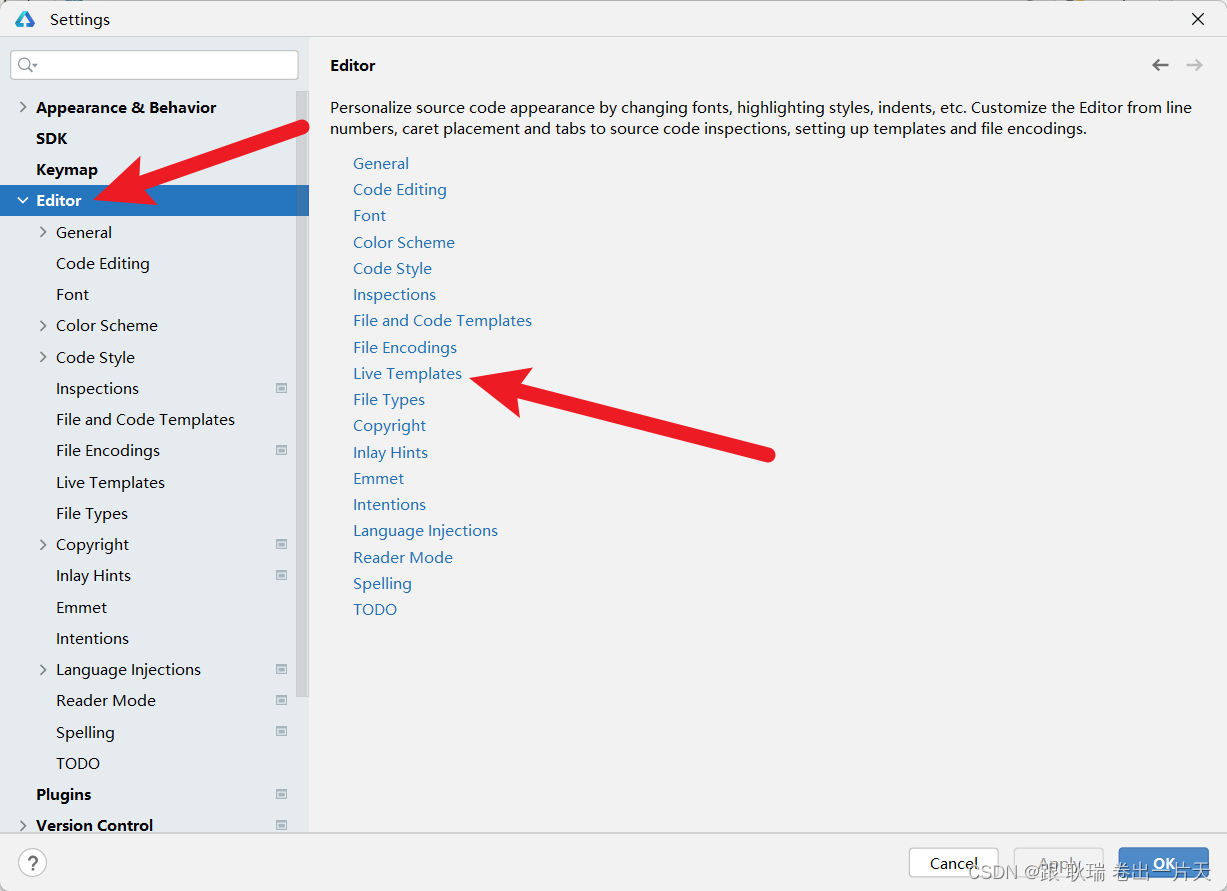Select Font in the sidebar tree
1227x891 pixels.
[x=72, y=294]
